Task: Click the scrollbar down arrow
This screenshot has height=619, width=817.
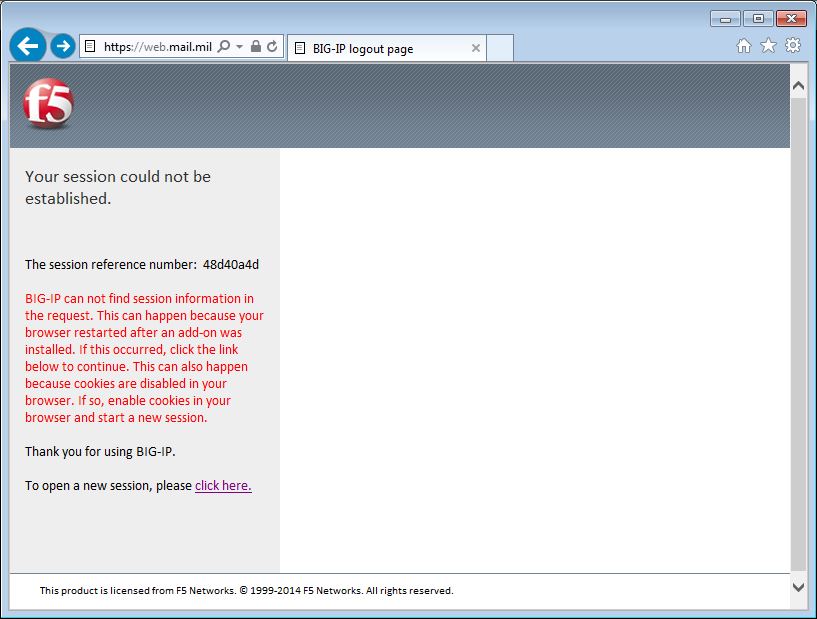Action: pos(798,587)
